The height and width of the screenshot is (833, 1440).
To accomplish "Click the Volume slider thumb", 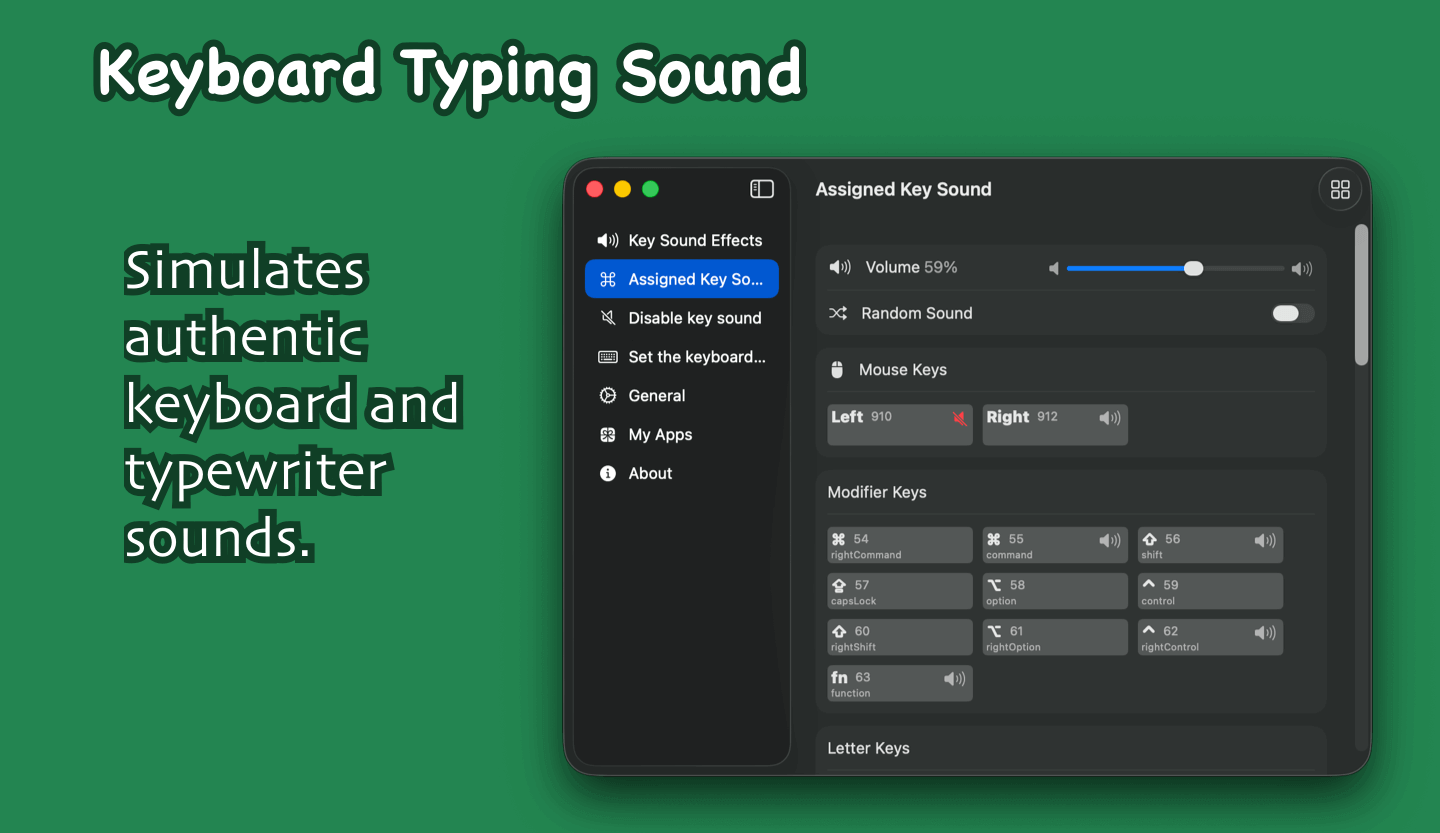I will pos(1193,268).
